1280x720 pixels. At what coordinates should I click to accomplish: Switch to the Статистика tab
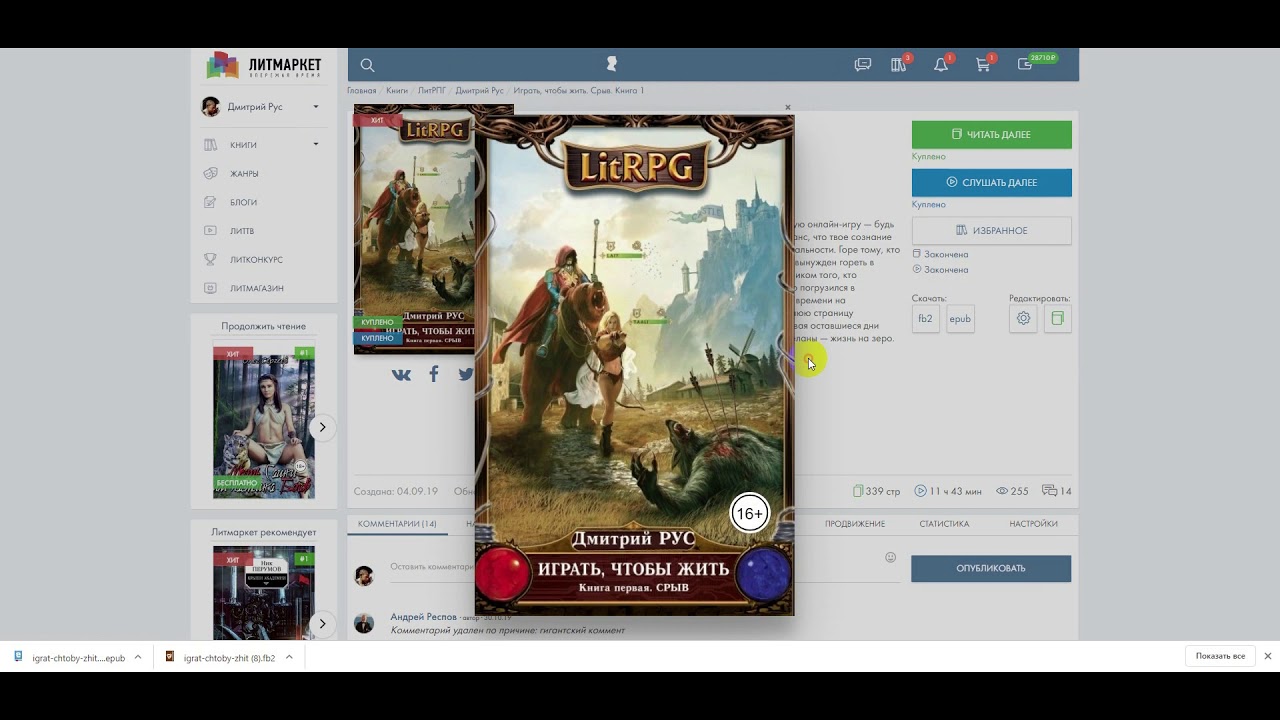pyautogui.click(x=944, y=523)
